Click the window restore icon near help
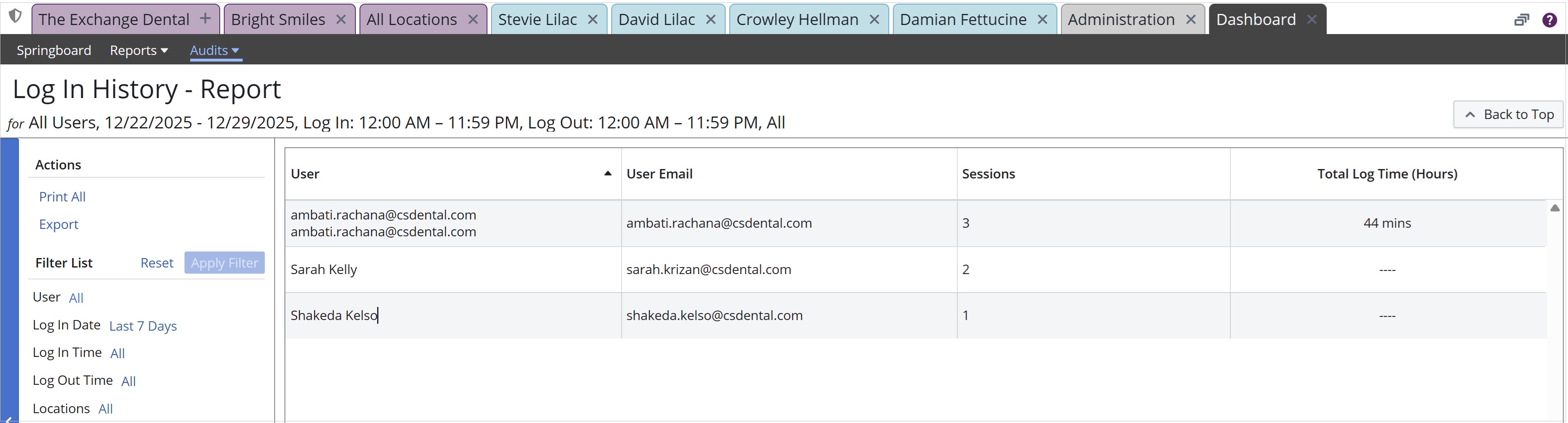The width and height of the screenshot is (1568, 423). [1521, 20]
